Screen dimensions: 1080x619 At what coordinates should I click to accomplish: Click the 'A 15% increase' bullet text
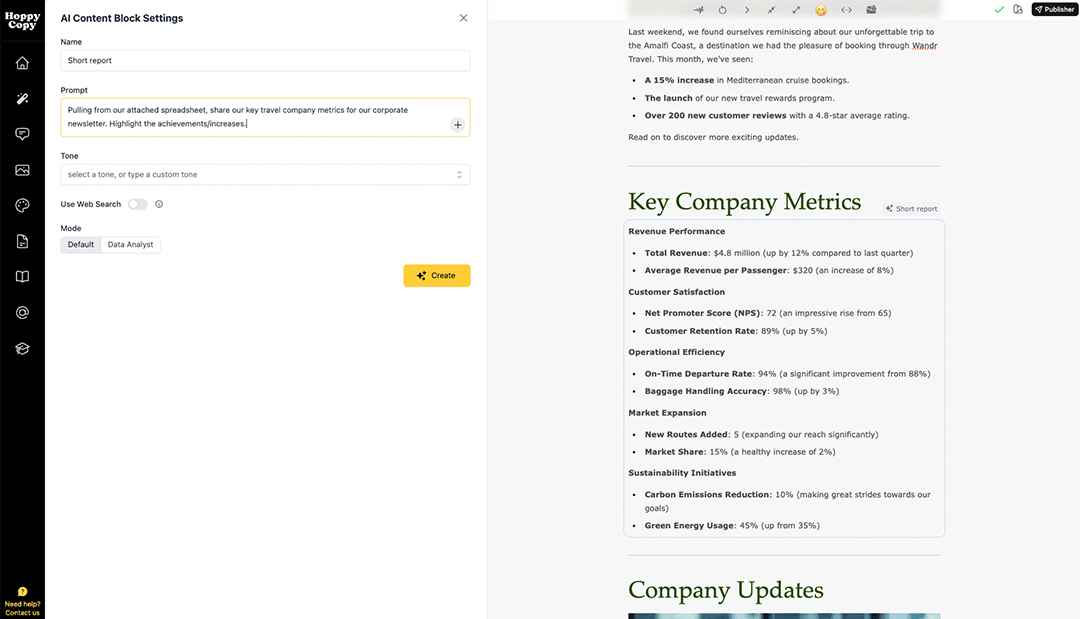[747, 80]
